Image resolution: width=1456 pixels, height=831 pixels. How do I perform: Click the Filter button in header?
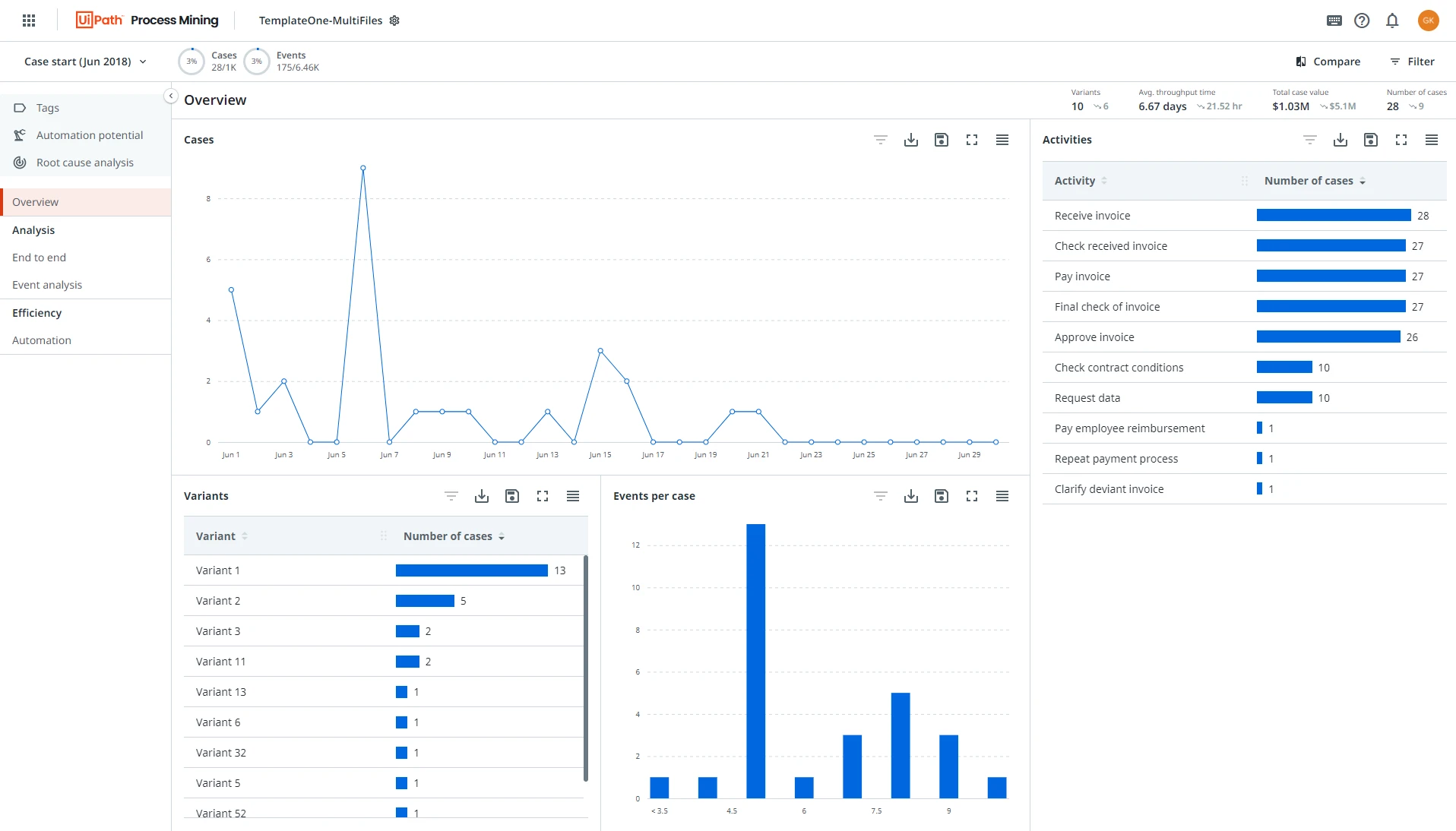pyautogui.click(x=1413, y=62)
